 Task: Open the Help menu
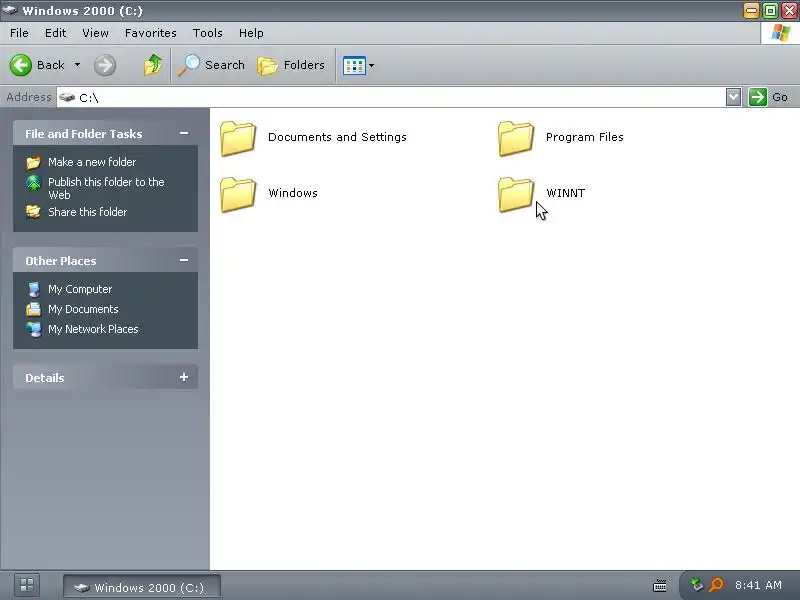tap(251, 33)
